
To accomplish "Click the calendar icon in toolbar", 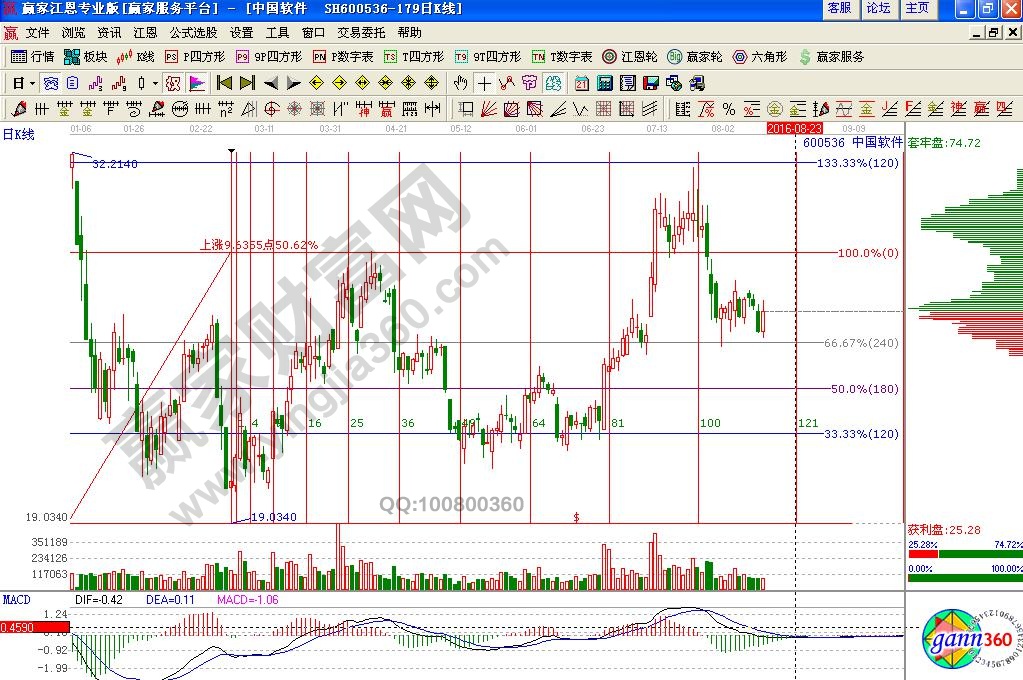I will click(582, 82).
